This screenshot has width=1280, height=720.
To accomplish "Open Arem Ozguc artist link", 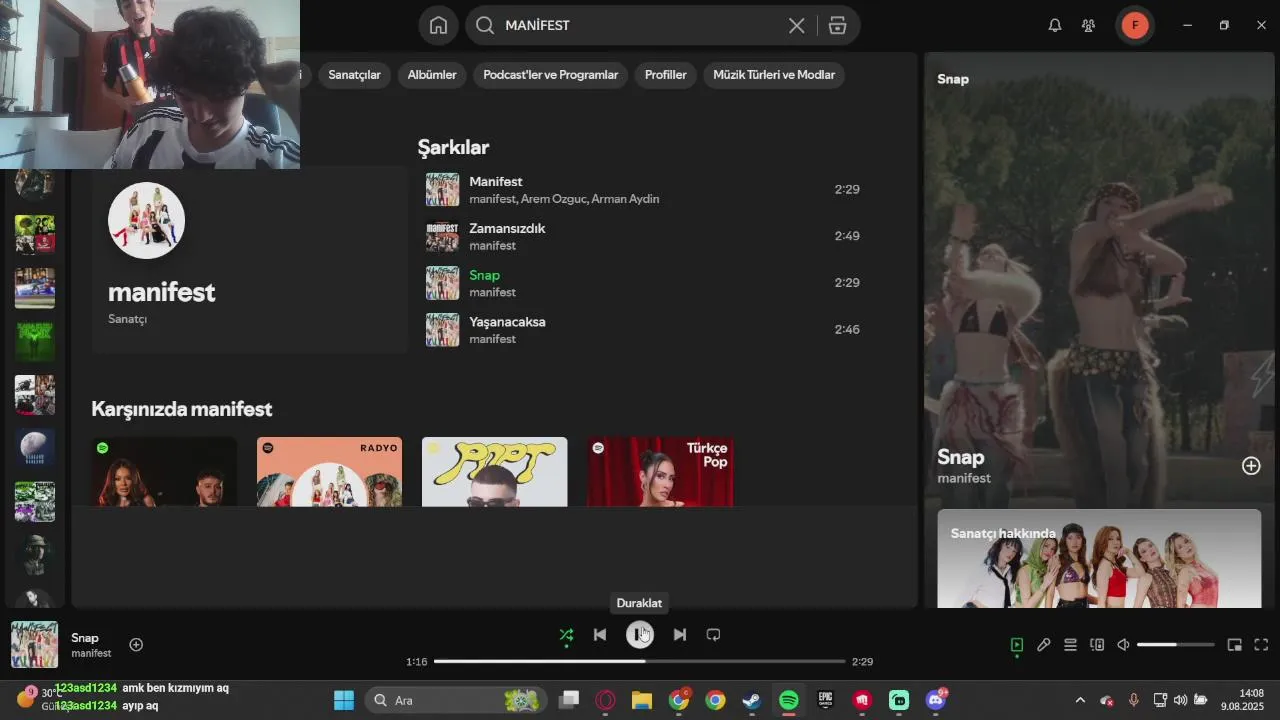I will [x=553, y=199].
